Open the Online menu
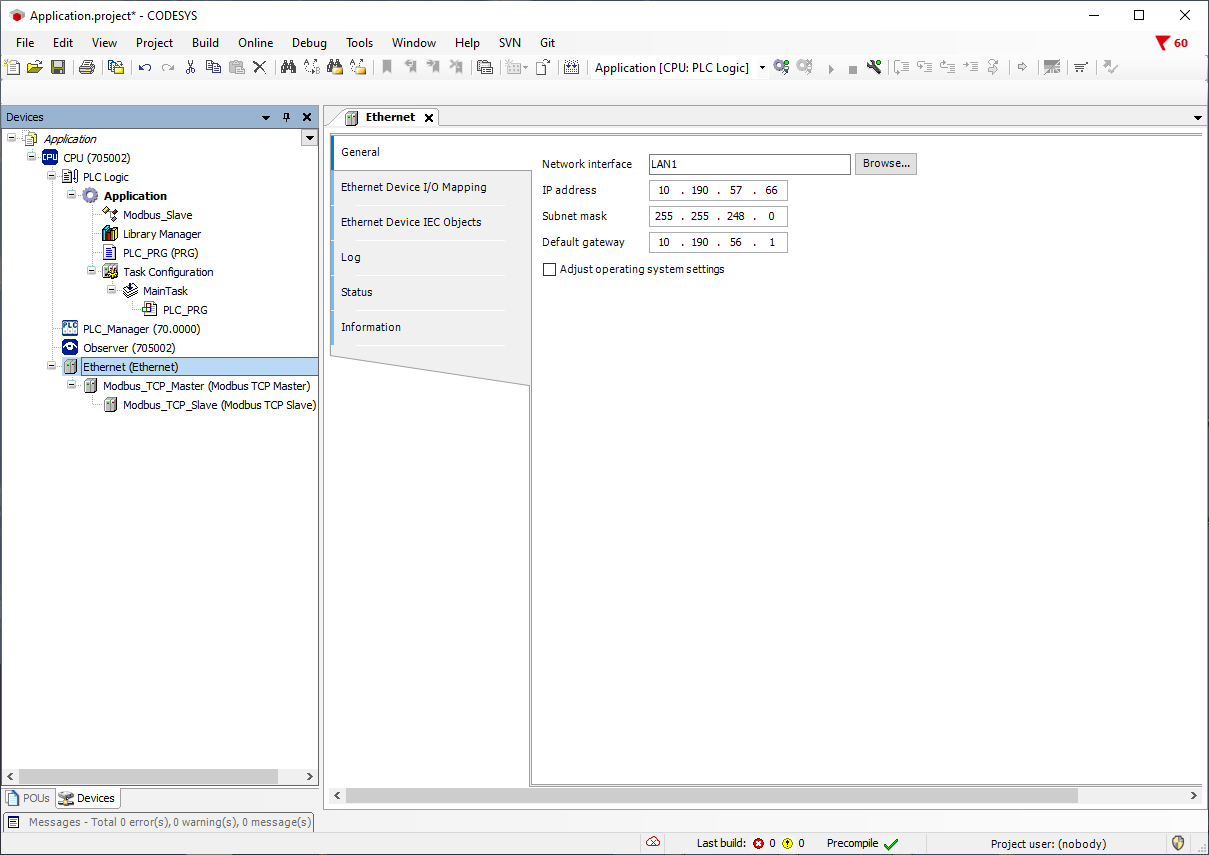 point(255,43)
